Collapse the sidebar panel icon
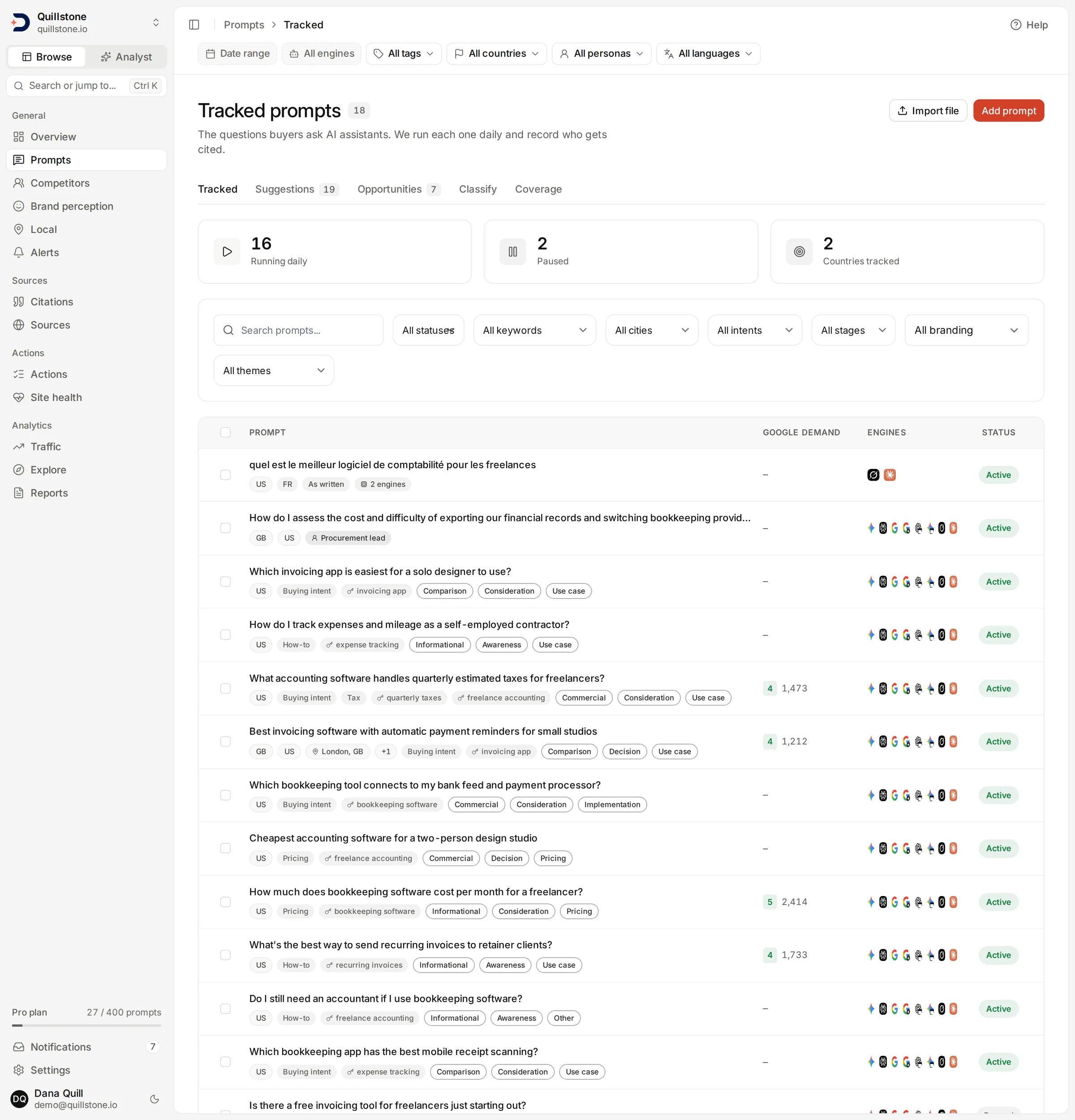 point(194,25)
